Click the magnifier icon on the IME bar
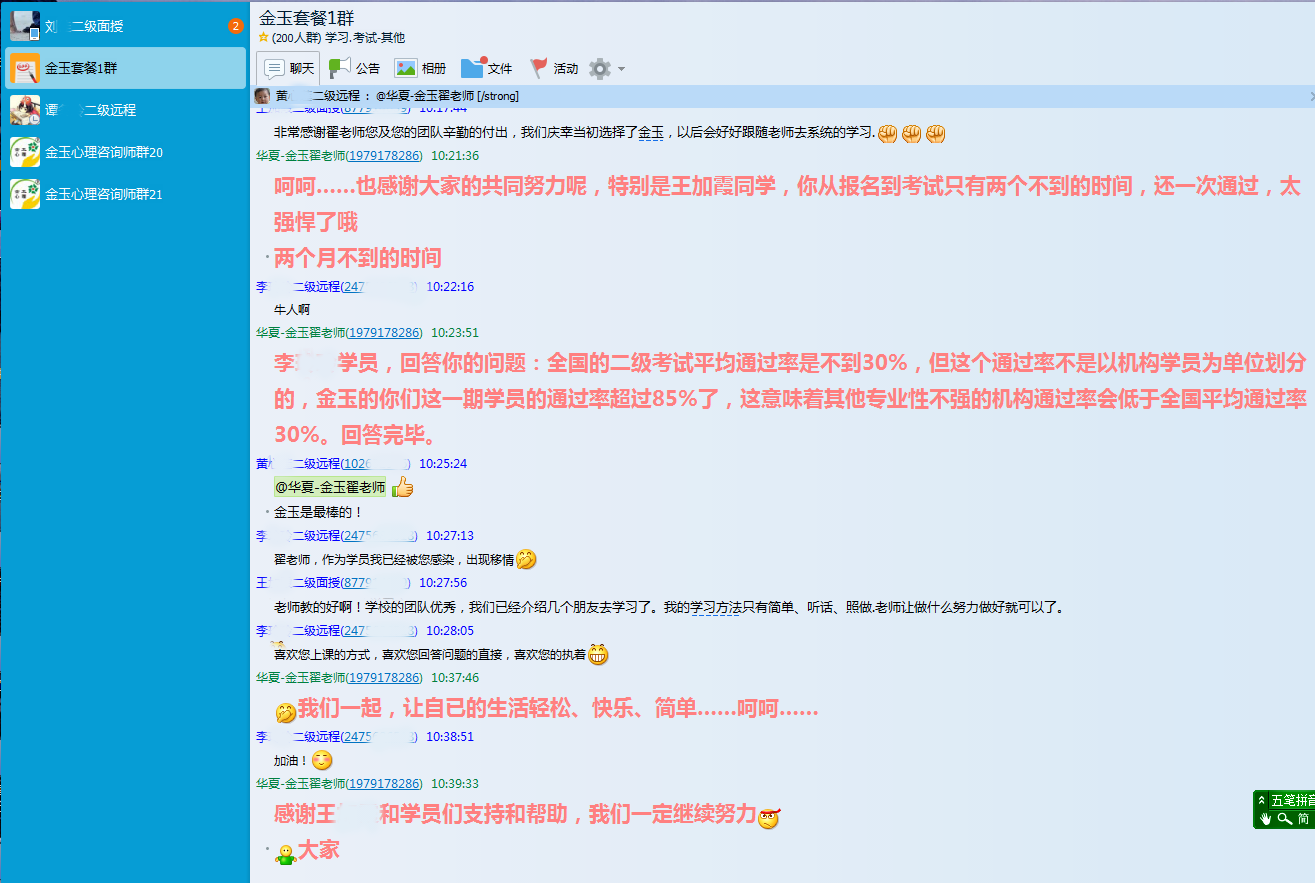The height and width of the screenshot is (883, 1315). point(1284,819)
